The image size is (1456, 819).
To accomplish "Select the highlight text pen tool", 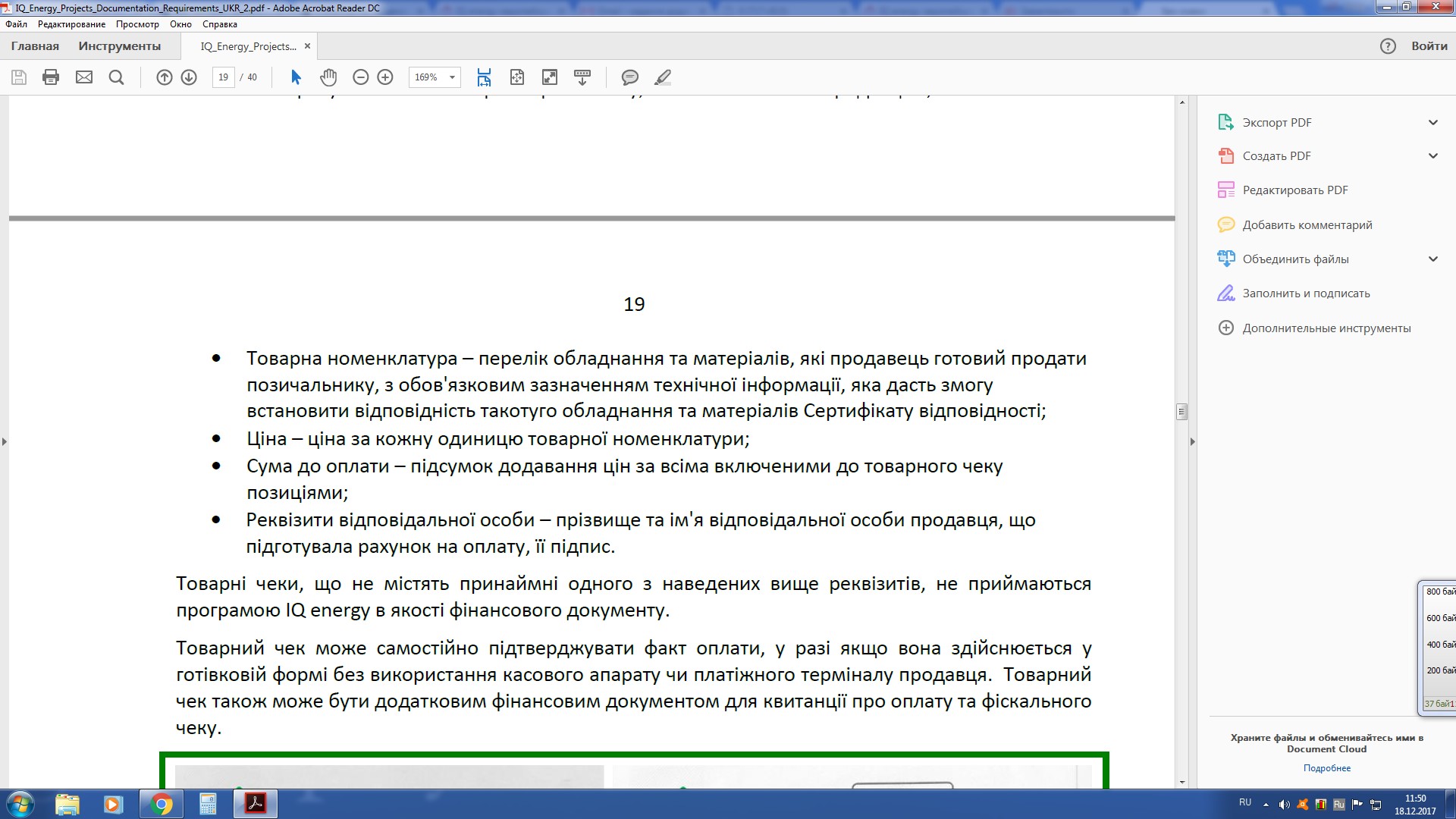I will 663,77.
